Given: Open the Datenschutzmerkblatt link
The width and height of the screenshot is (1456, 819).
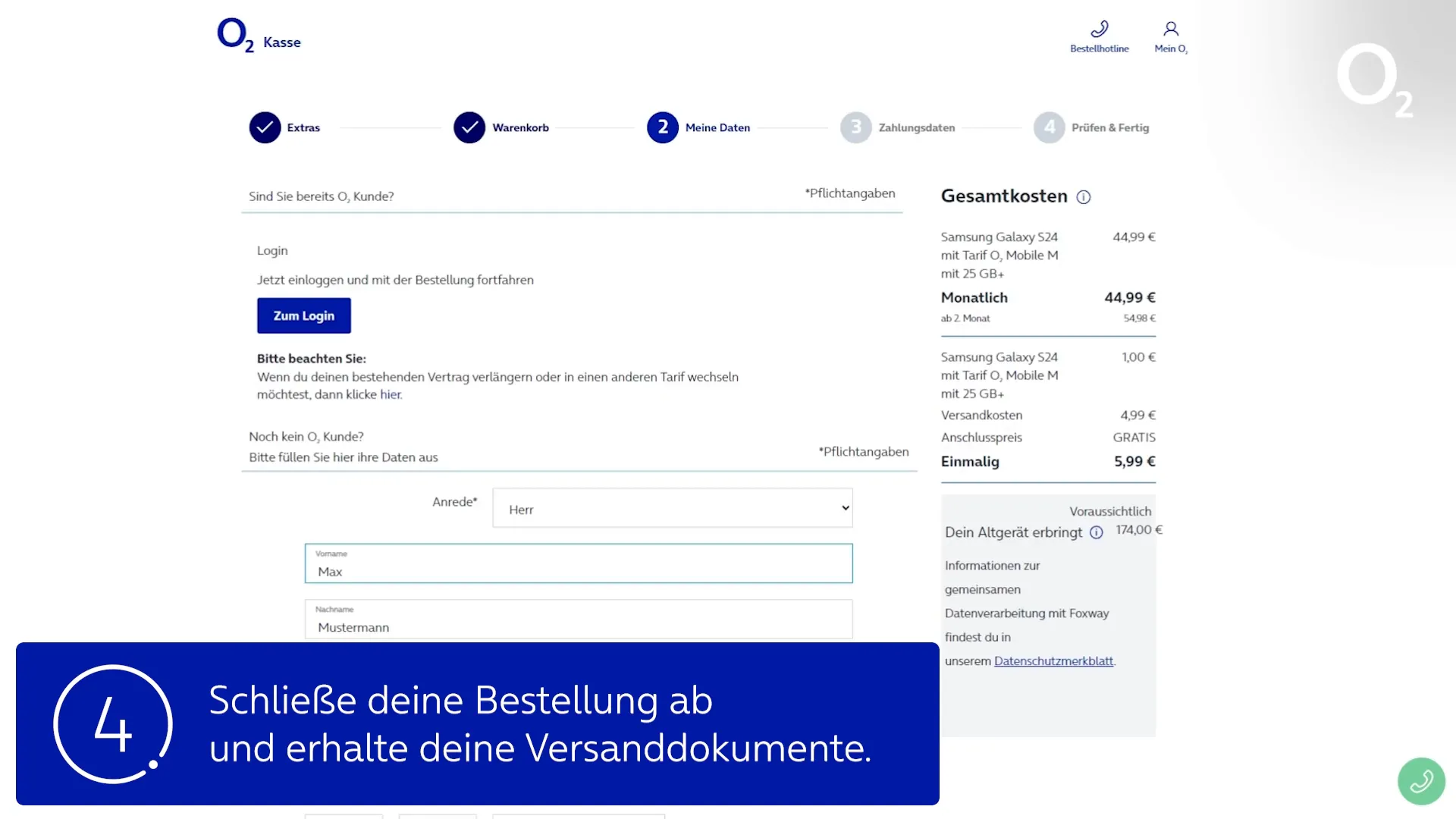Looking at the screenshot, I should coord(1053,661).
